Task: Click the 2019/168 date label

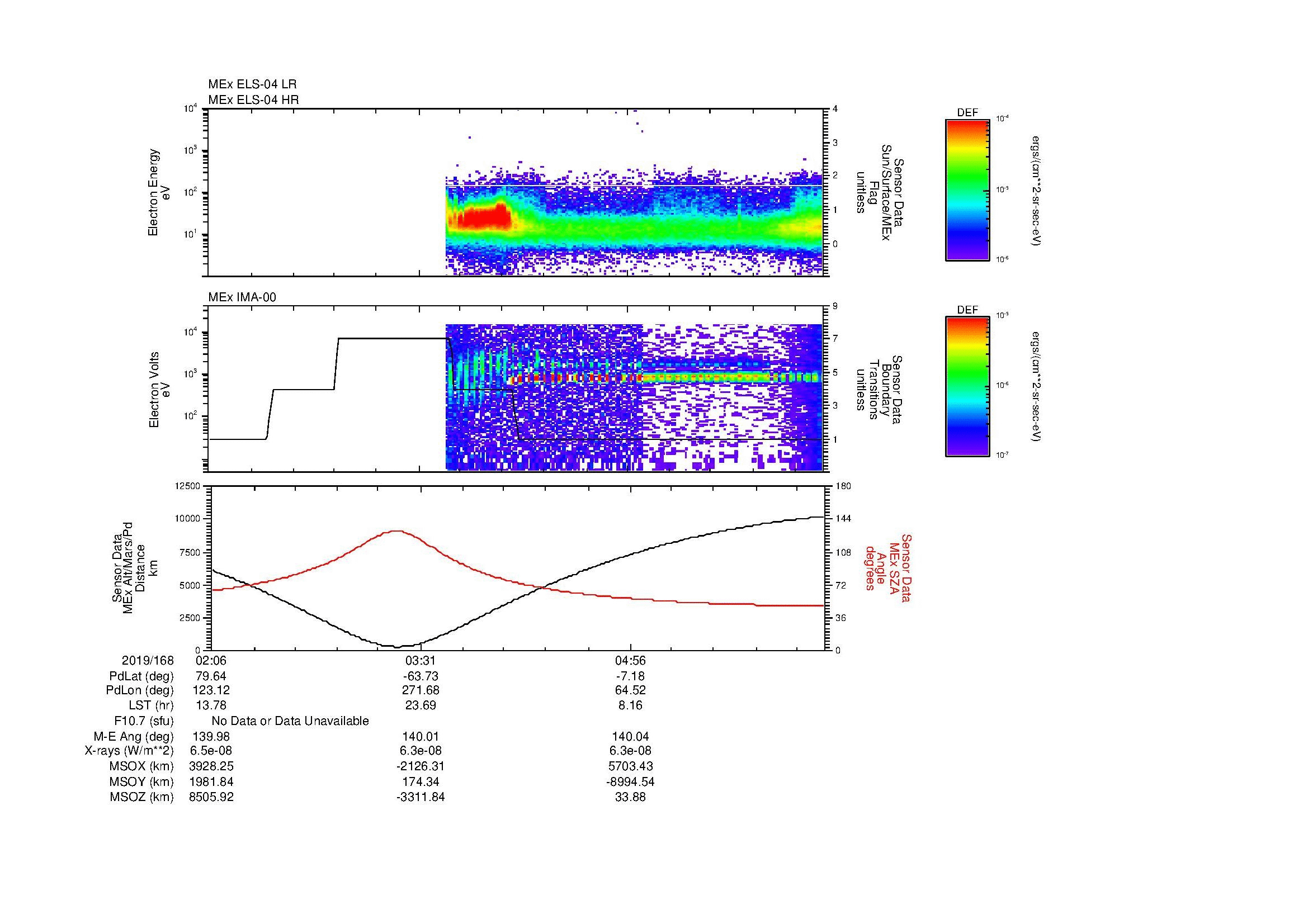Action: click(x=148, y=661)
